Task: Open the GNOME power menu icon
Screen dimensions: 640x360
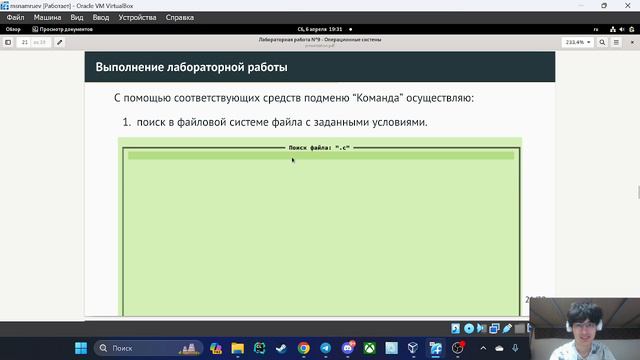Action: pos(632,29)
